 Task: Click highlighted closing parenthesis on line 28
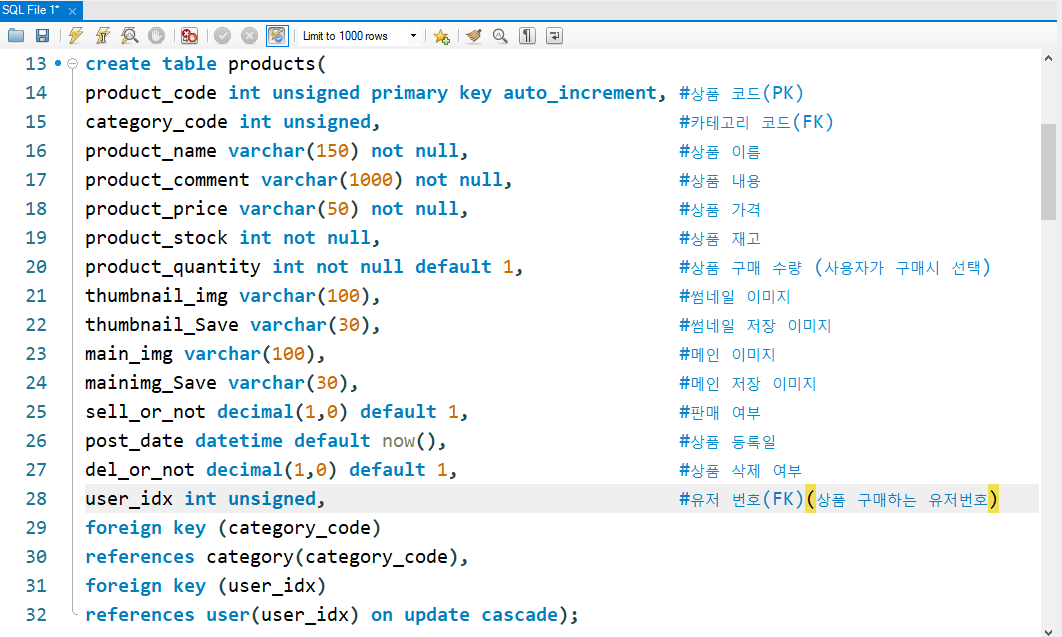click(993, 499)
